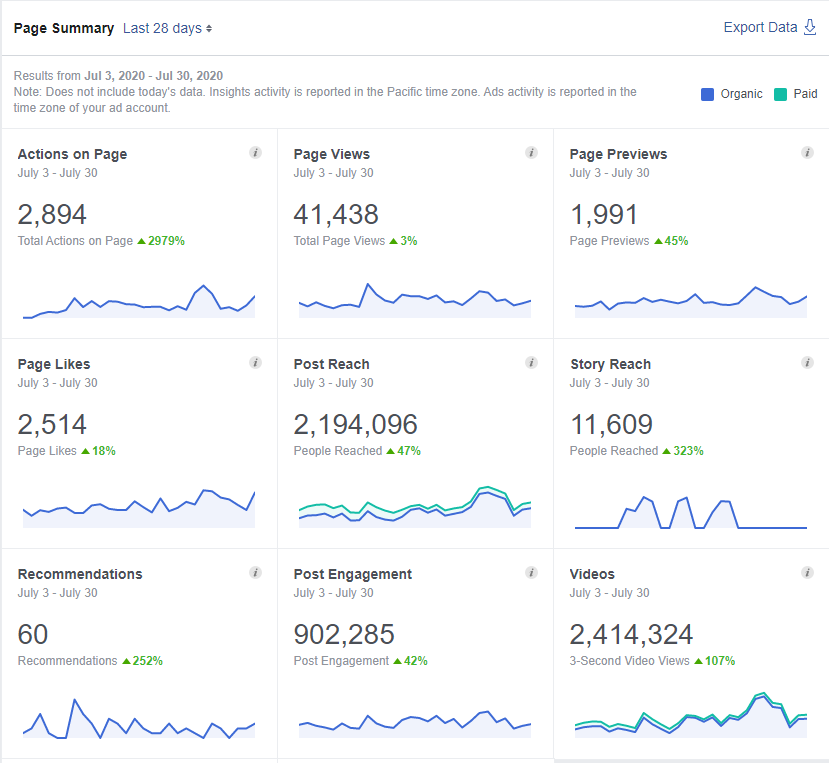
Task: Click the green Paid legend swatch
Action: [x=780, y=94]
